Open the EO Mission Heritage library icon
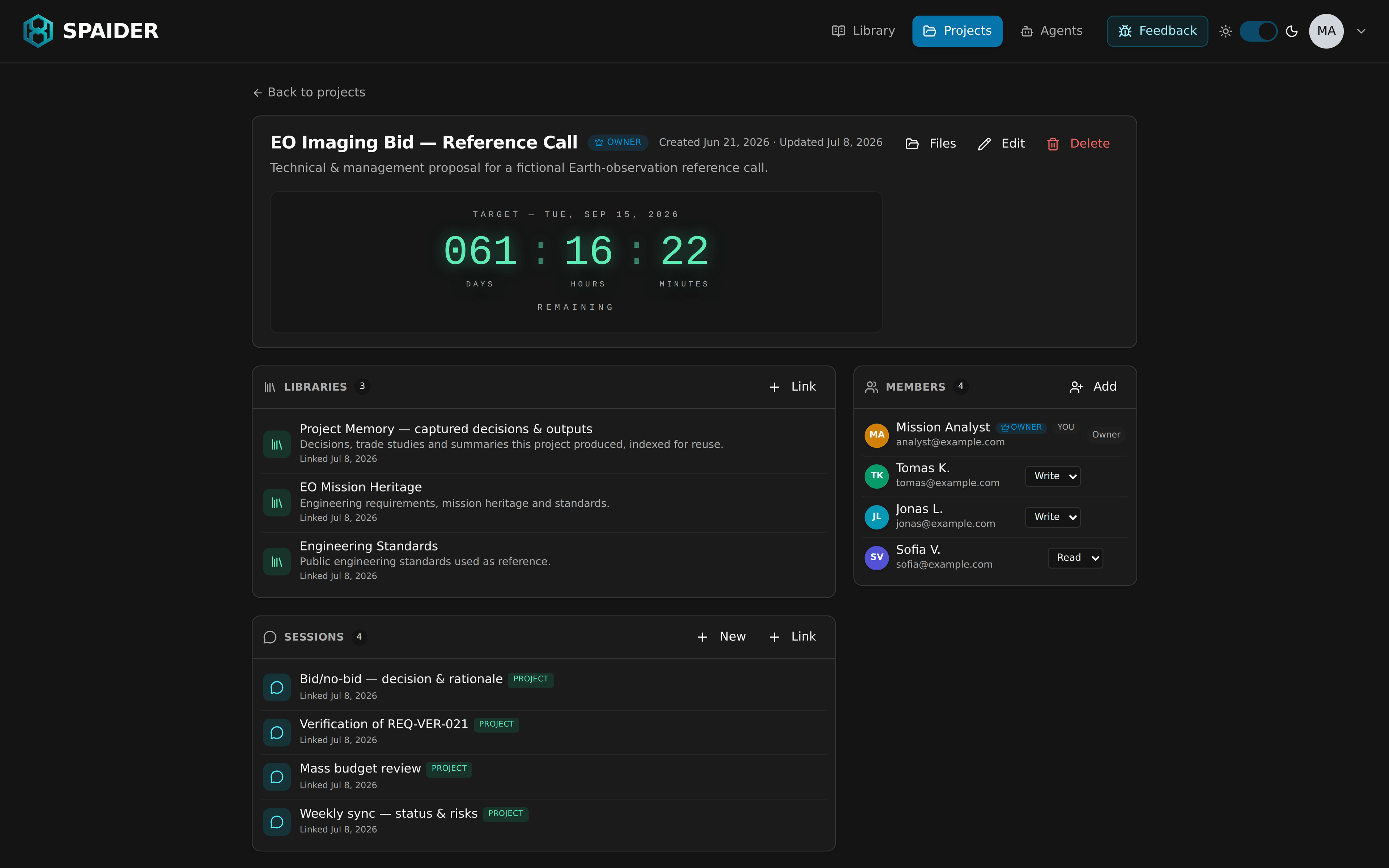Viewport: 1389px width, 868px height. click(277, 503)
